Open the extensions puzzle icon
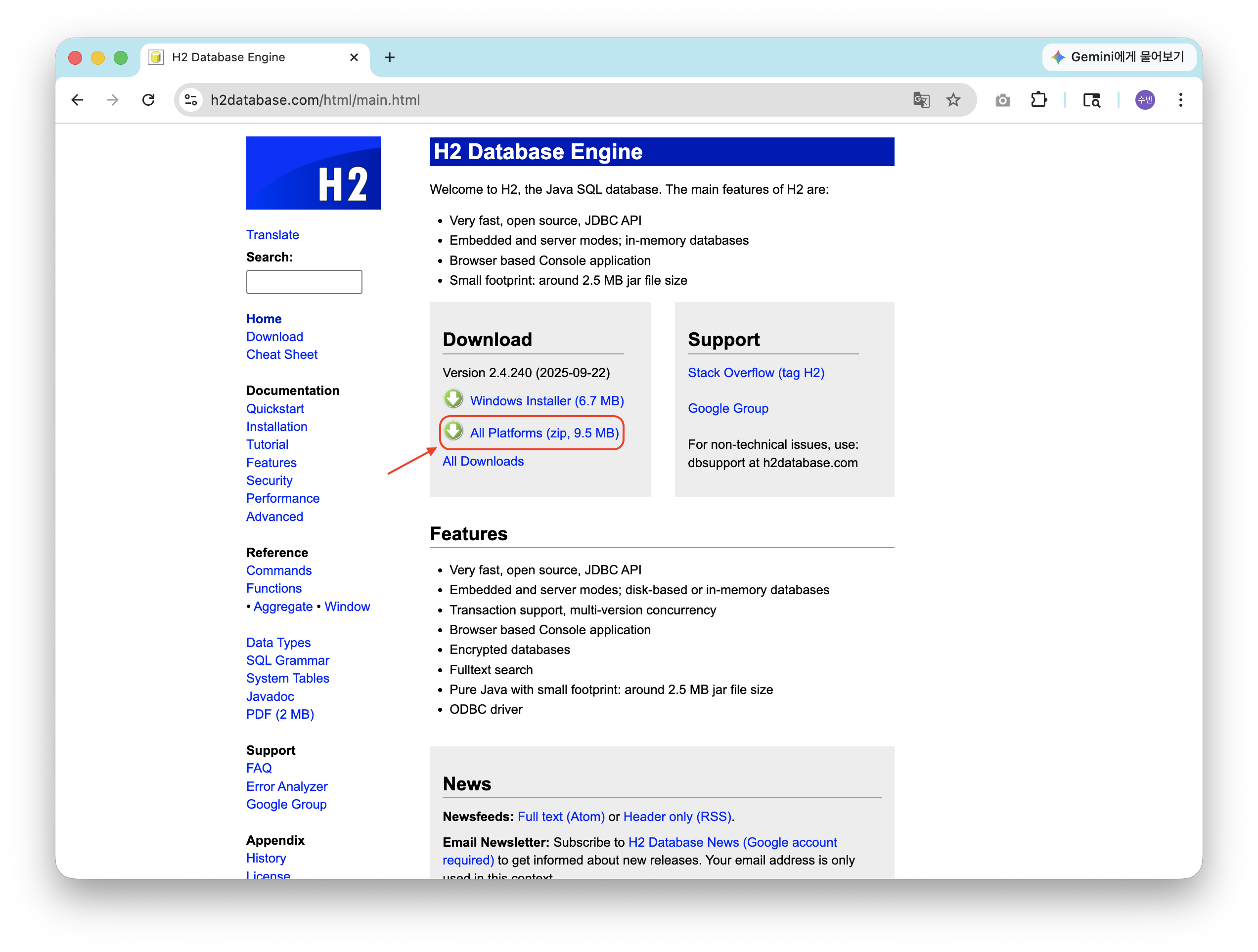The width and height of the screenshot is (1258, 952). [x=1038, y=100]
